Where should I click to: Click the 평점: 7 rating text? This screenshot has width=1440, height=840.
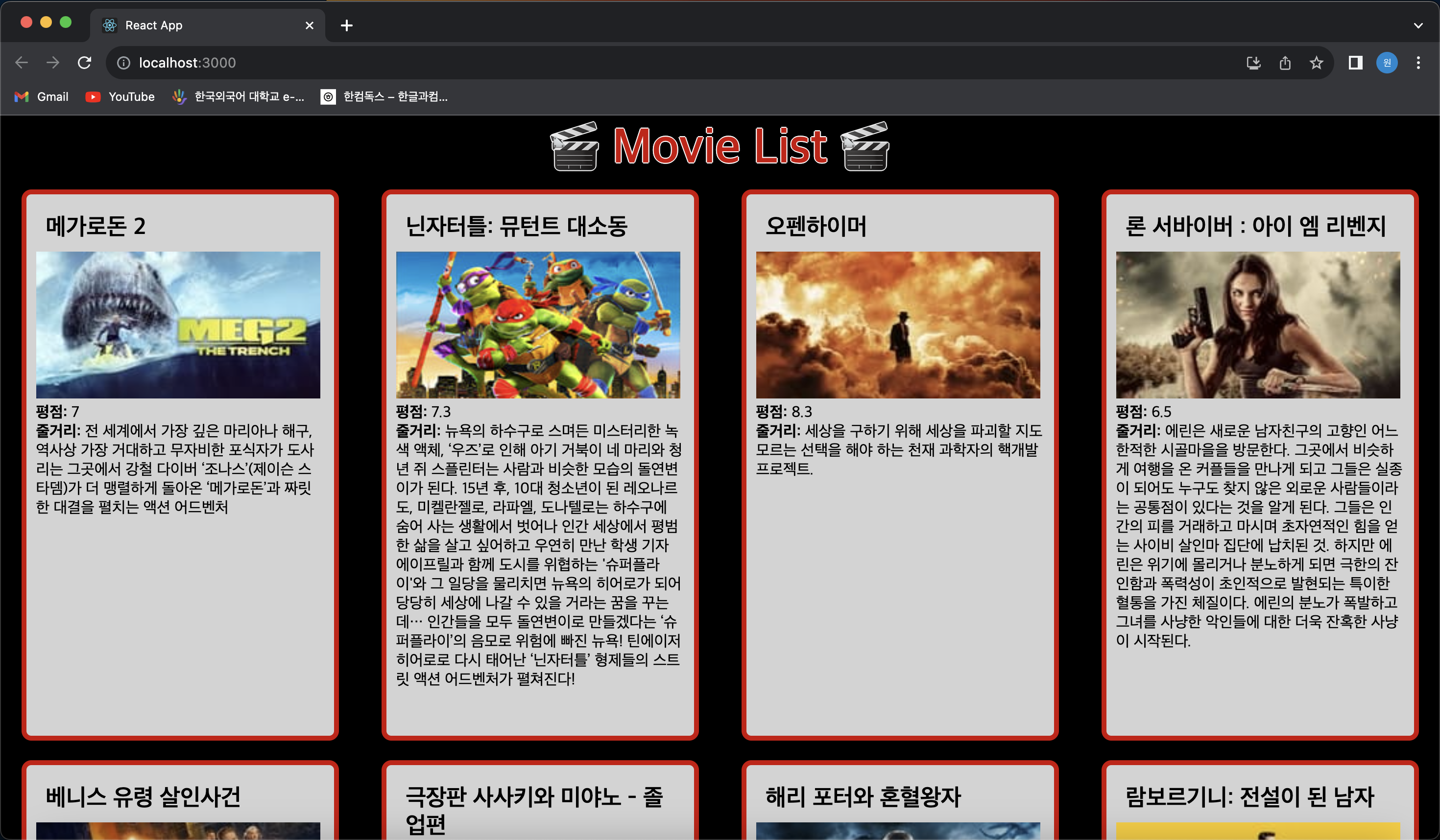point(58,411)
